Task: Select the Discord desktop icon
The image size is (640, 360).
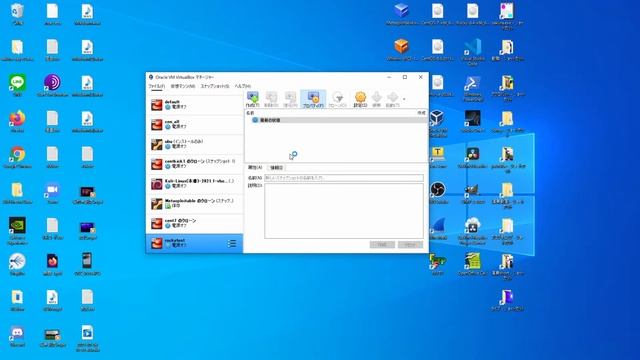Action: click(18, 336)
